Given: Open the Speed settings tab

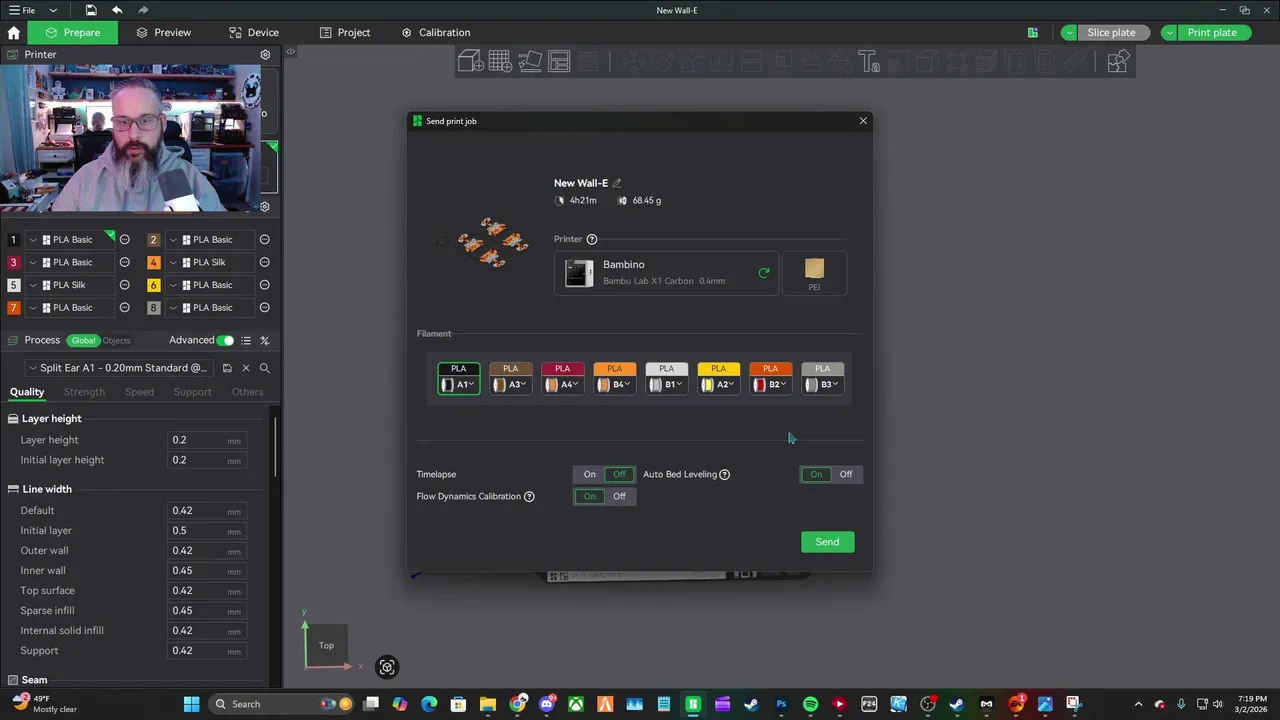Looking at the screenshot, I should point(139,392).
